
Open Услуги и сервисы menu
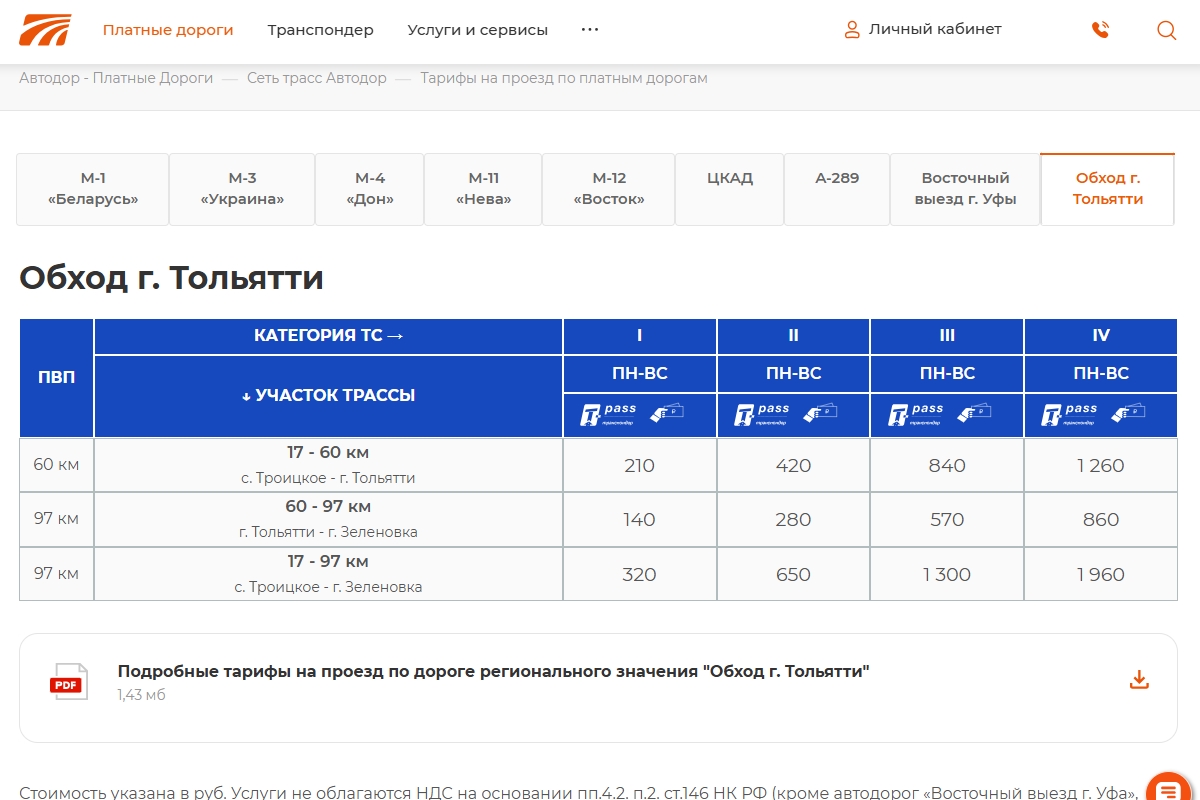(478, 30)
